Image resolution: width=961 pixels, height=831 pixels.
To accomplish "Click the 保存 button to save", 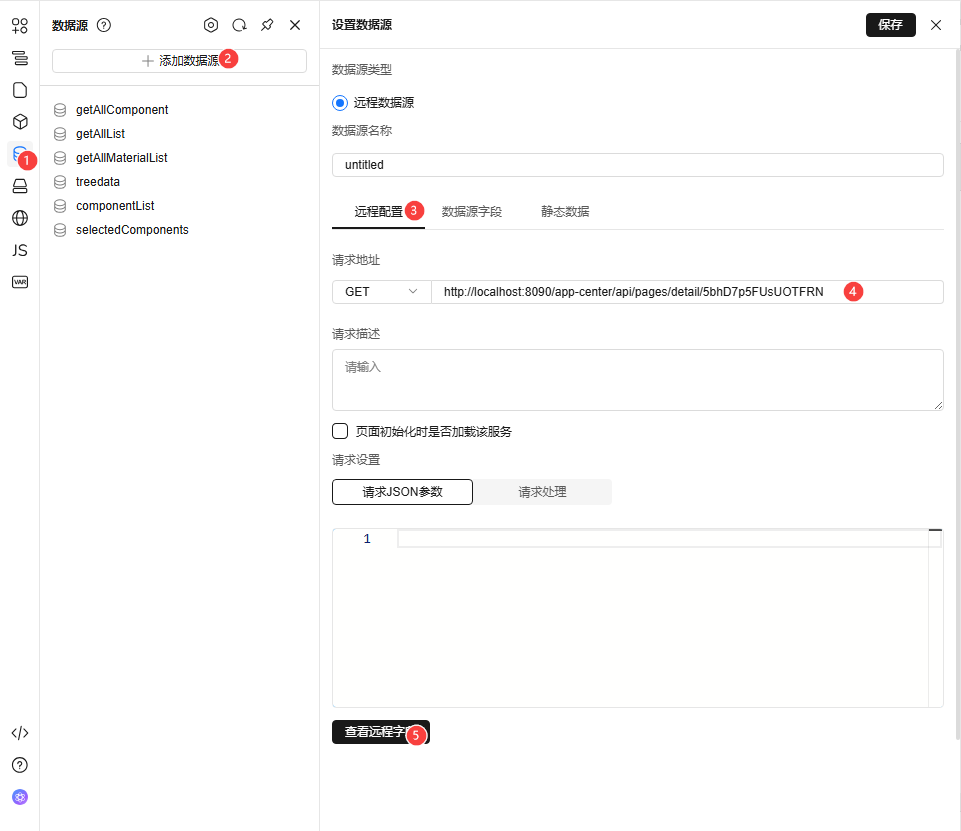I will [x=890, y=25].
